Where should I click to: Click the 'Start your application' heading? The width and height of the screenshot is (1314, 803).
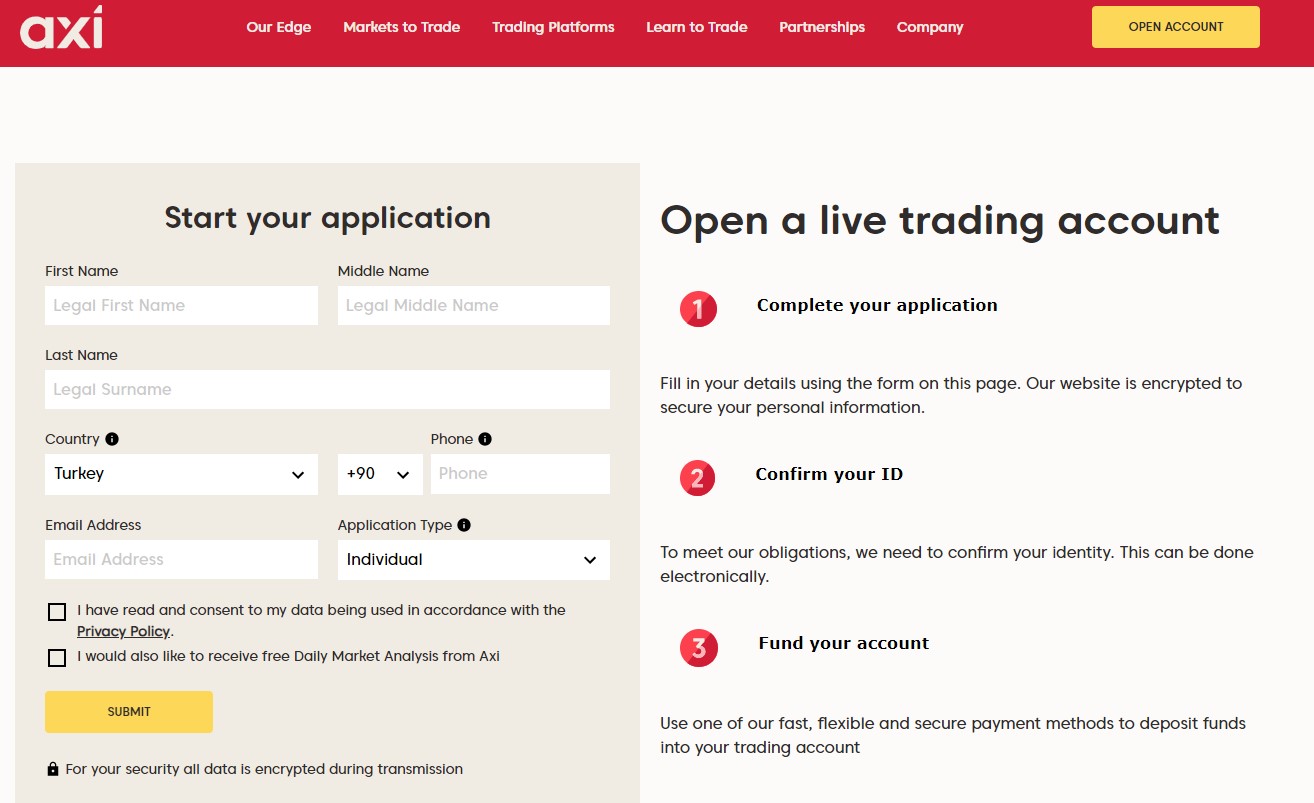point(327,218)
